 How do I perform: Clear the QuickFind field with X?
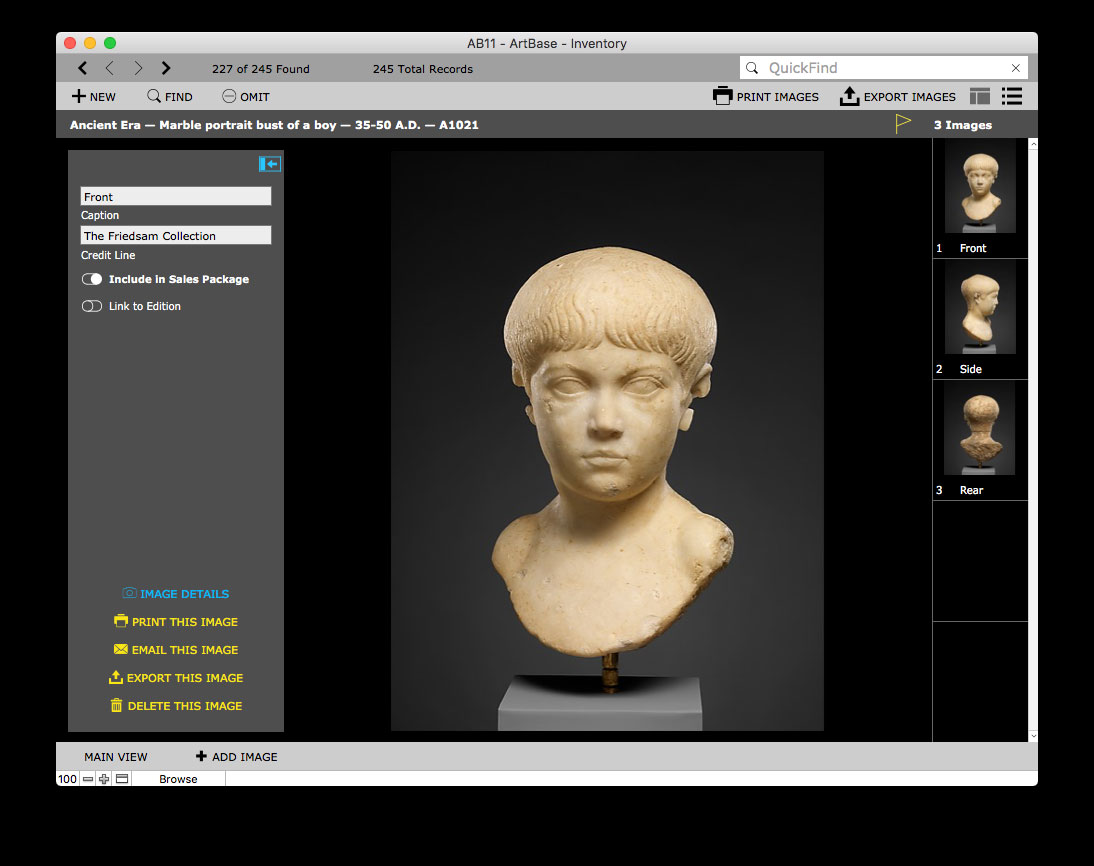[1016, 68]
